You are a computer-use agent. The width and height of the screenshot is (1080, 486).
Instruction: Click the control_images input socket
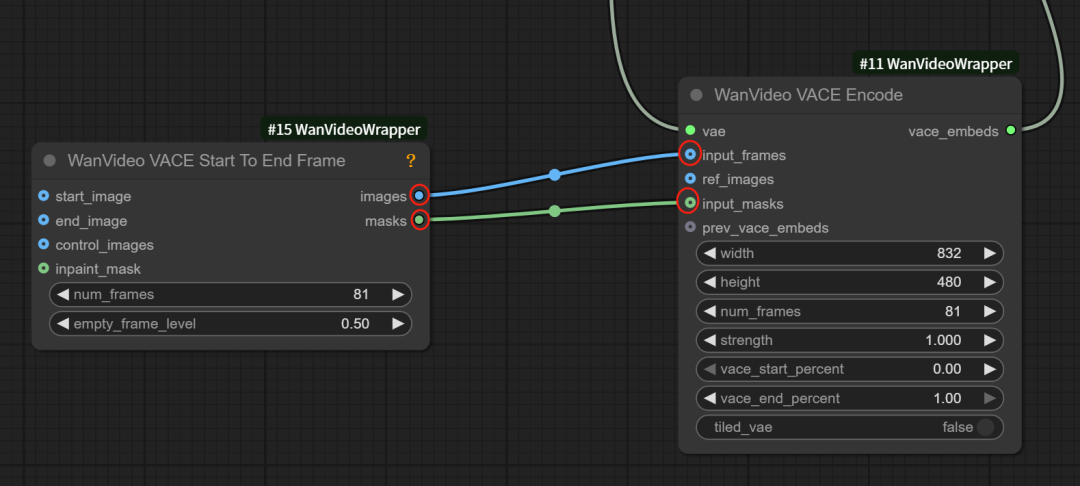click(43, 245)
